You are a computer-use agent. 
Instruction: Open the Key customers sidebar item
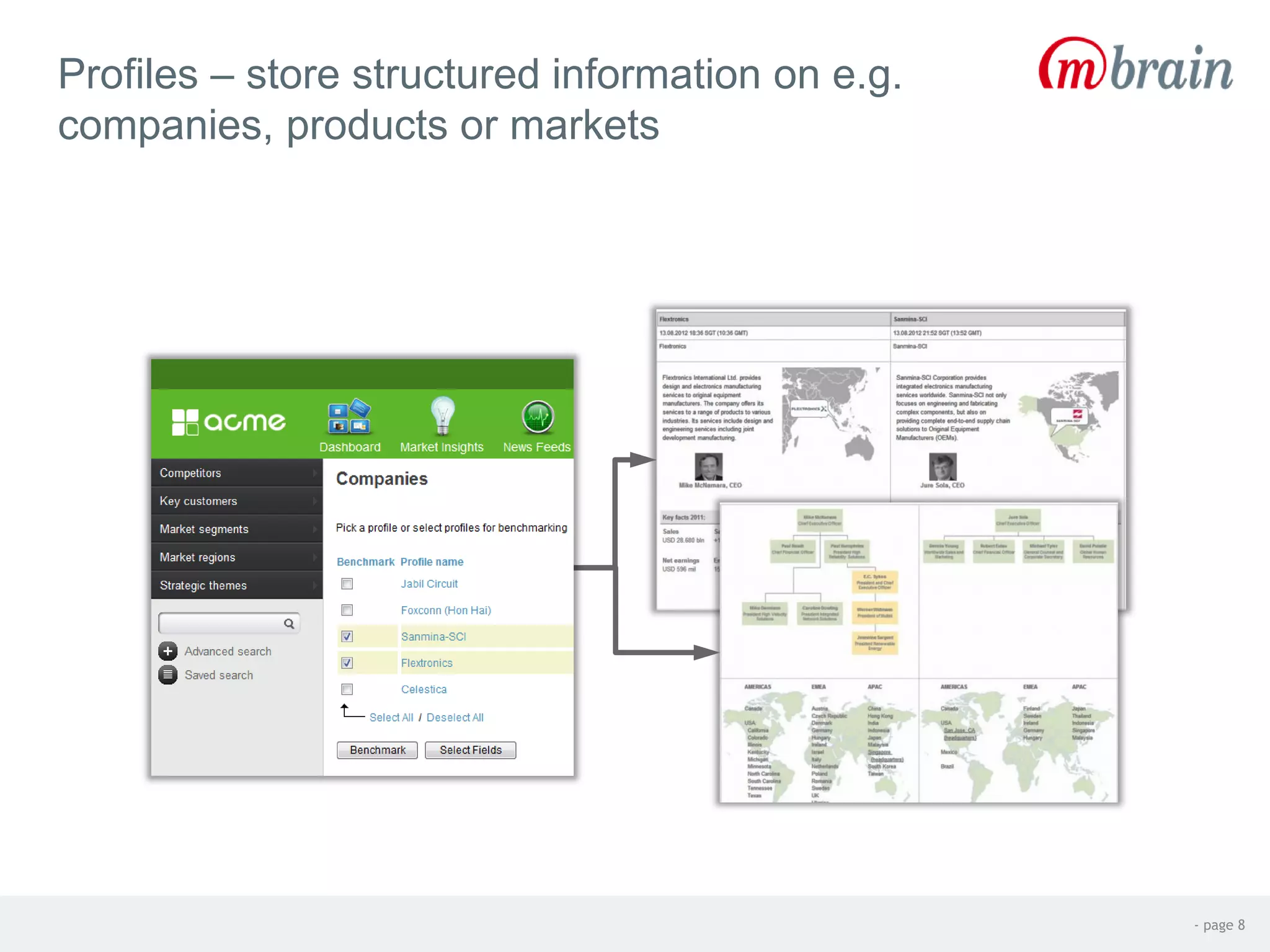tap(237, 501)
